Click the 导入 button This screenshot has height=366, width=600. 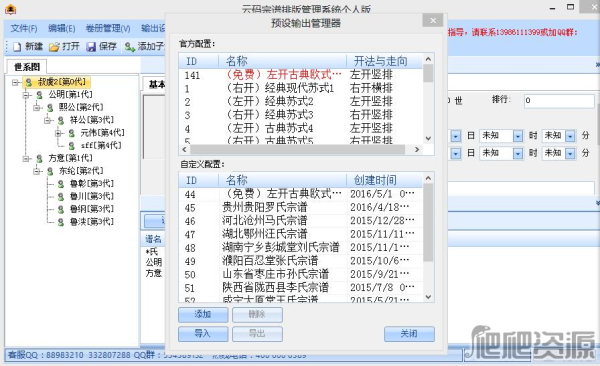pos(203,334)
